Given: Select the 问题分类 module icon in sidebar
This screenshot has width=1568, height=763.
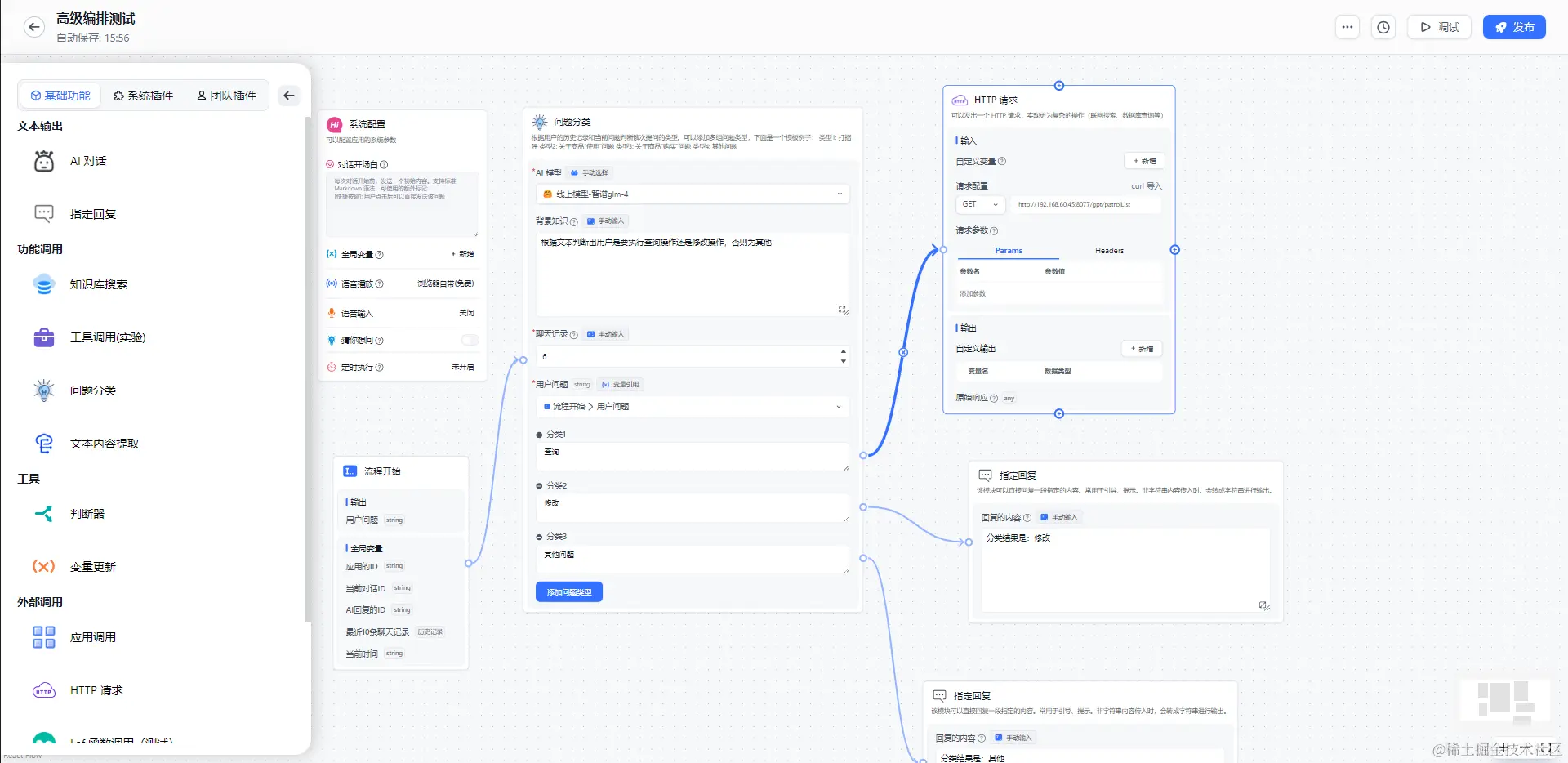Looking at the screenshot, I should [x=44, y=390].
